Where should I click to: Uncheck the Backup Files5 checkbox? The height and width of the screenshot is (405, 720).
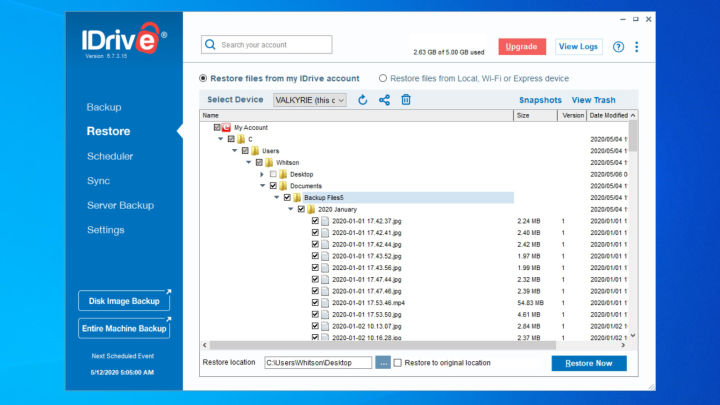click(287, 197)
